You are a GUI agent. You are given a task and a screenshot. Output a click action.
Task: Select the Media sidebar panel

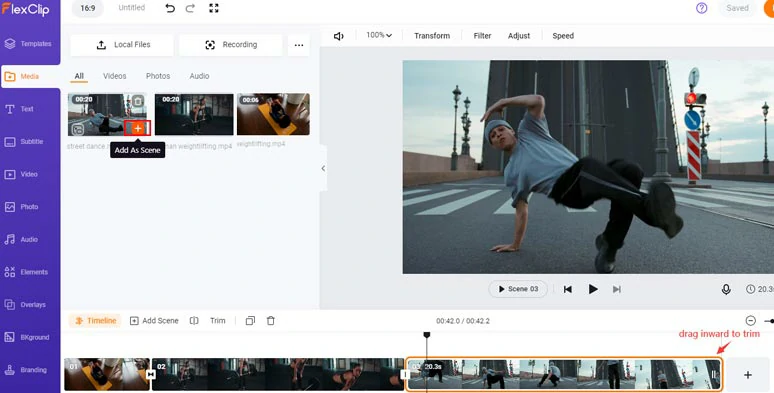30,77
